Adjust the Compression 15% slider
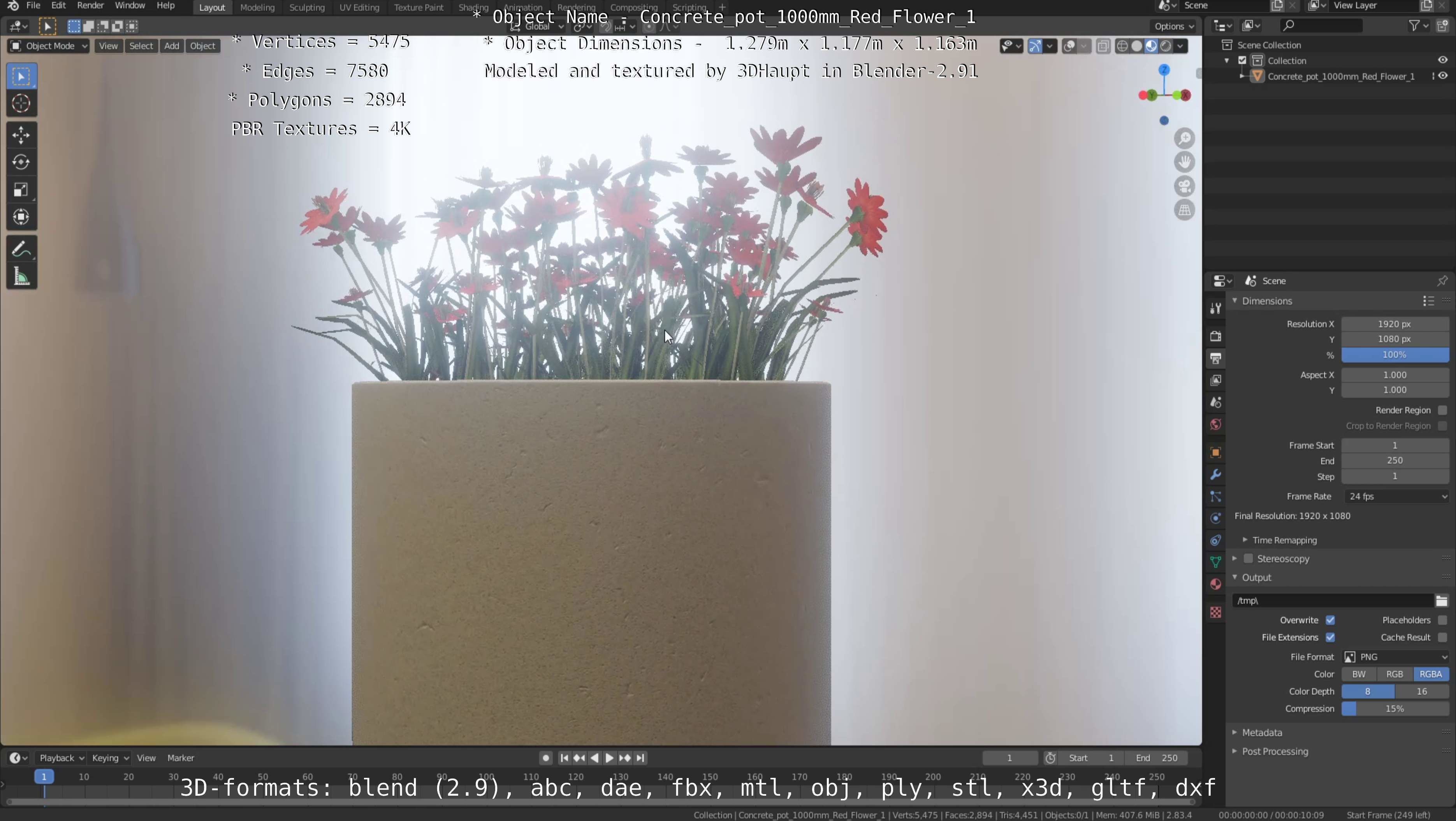The image size is (1456, 821). pyautogui.click(x=1396, y=709)
